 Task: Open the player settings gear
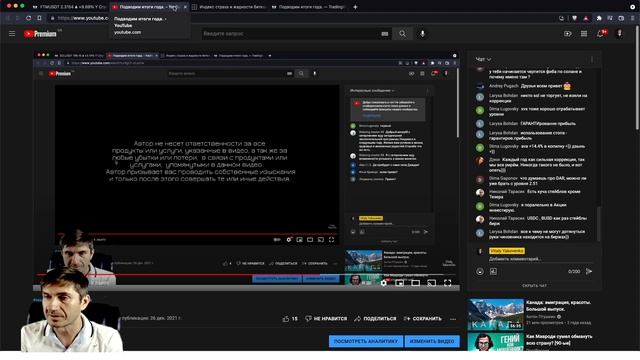[384, 282]
